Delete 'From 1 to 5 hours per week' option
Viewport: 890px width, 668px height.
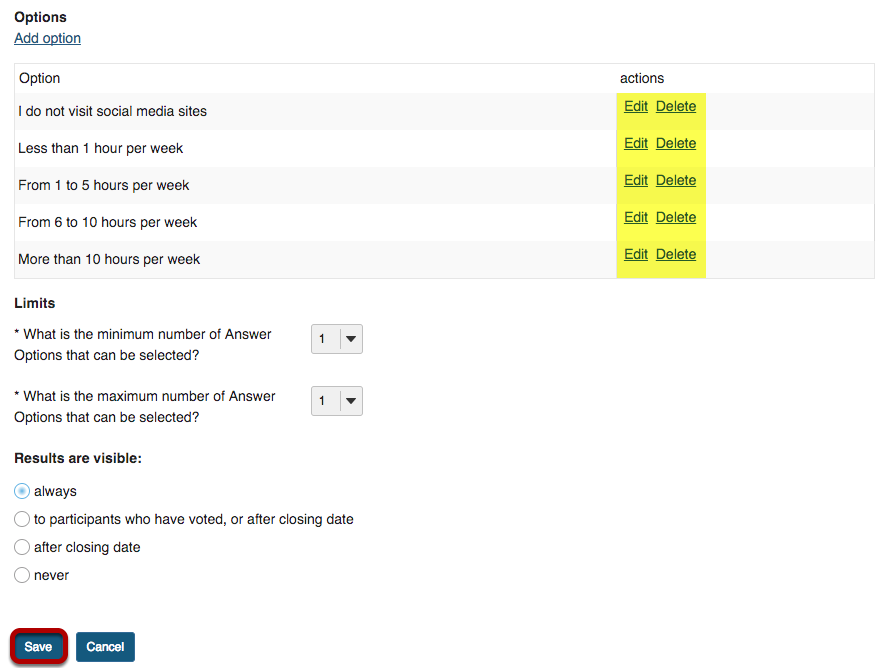point(676,180)
